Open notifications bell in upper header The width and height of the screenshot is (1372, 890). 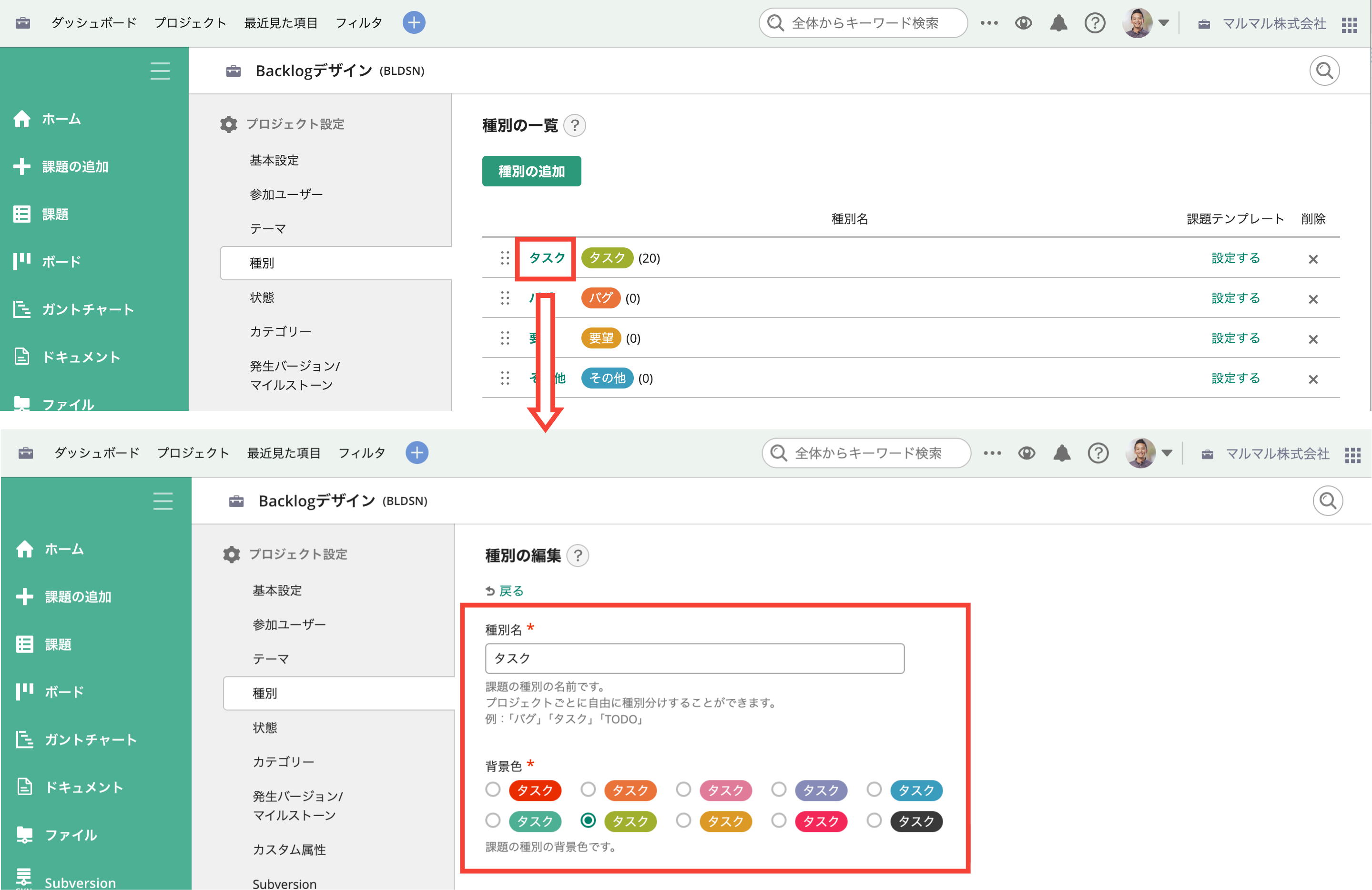pos(1058,23)
